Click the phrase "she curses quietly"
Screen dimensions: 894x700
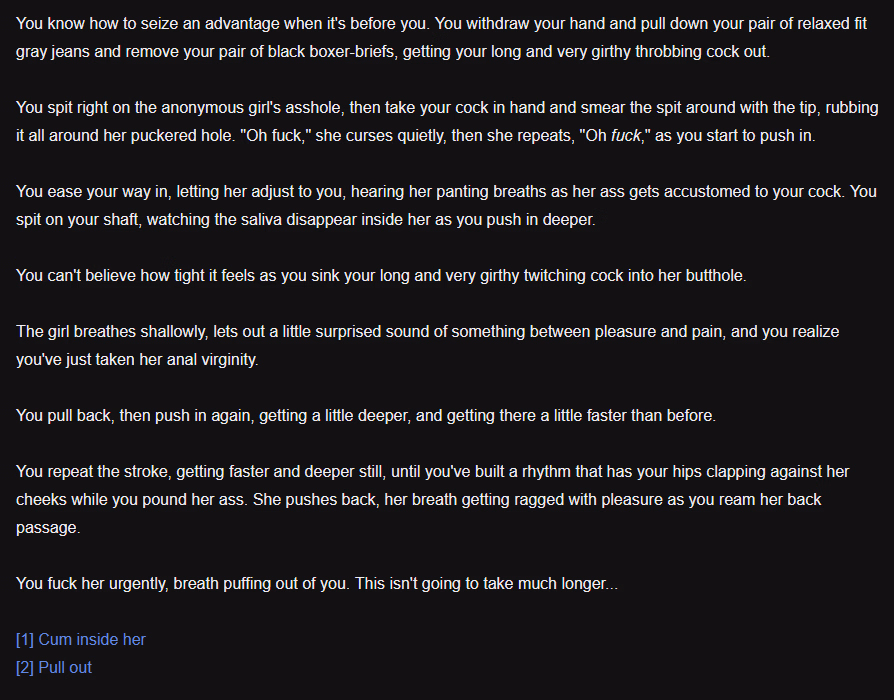click(x=380, y=136)
